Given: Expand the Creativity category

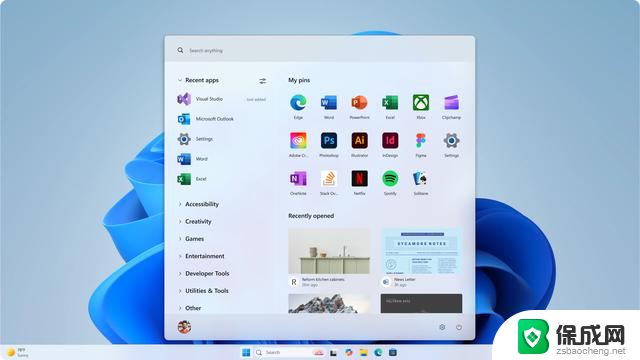Looking at the screenshot, I should tap(195, 221).
